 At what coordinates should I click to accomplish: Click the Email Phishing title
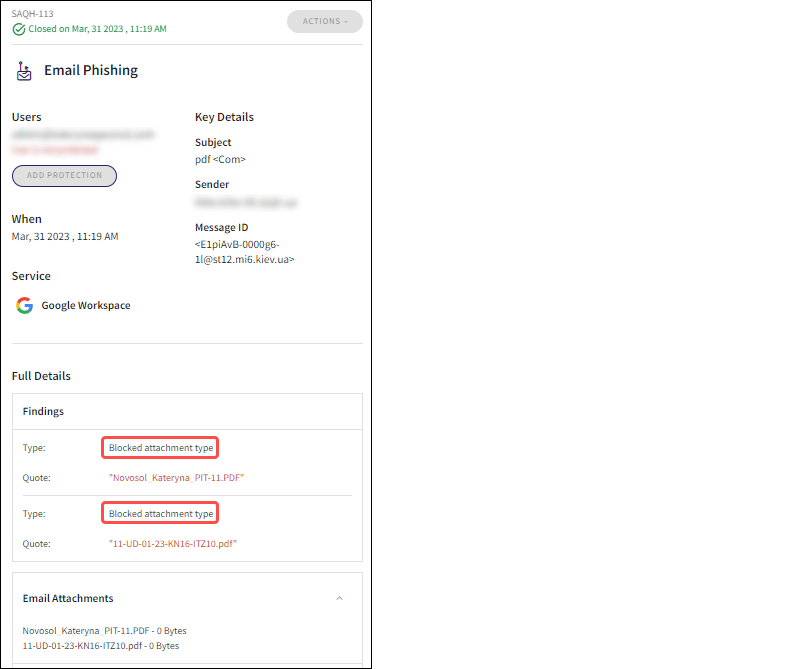(91, 71)
